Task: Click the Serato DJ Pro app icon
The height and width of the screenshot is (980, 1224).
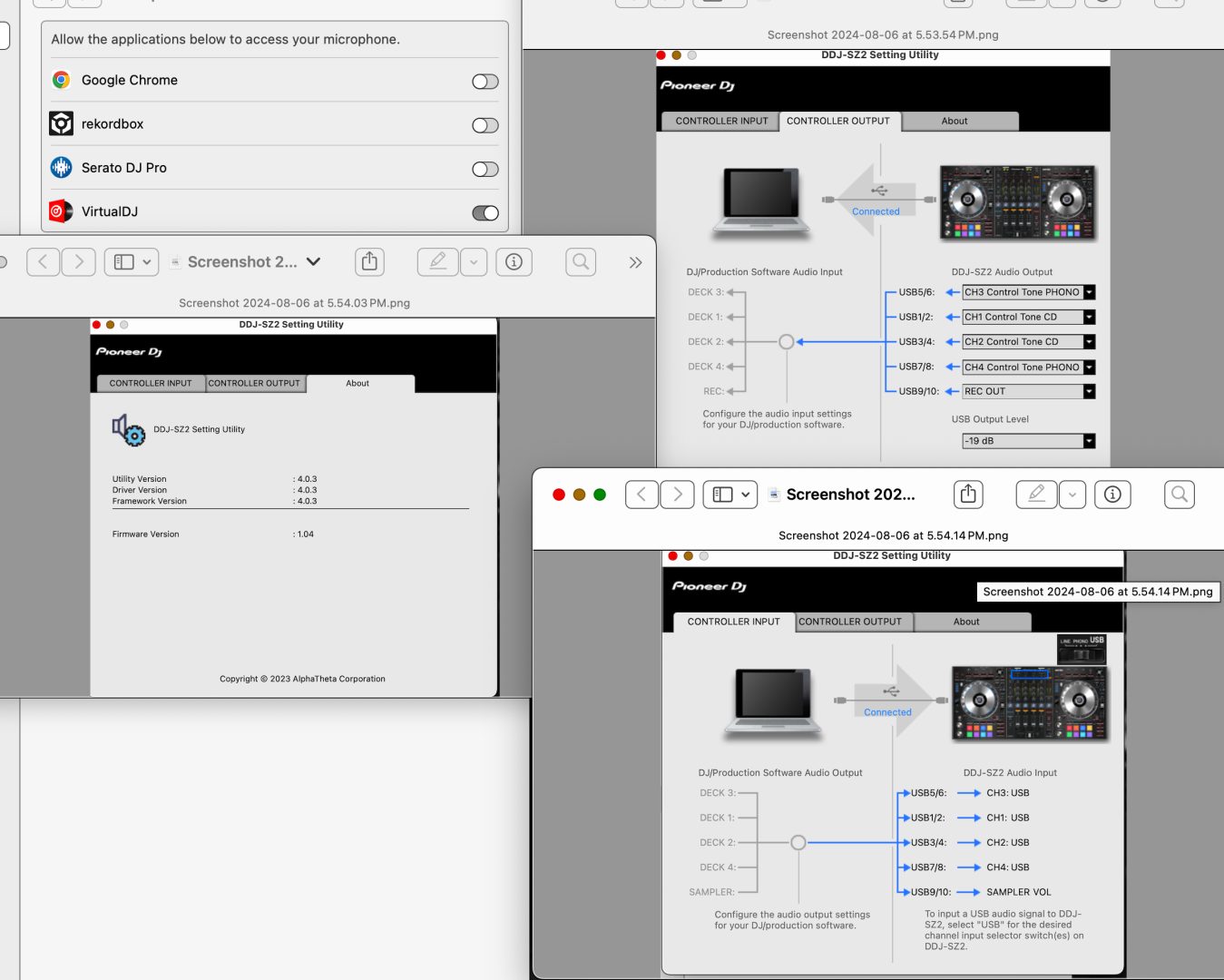Action: click(x=61, y=167)
